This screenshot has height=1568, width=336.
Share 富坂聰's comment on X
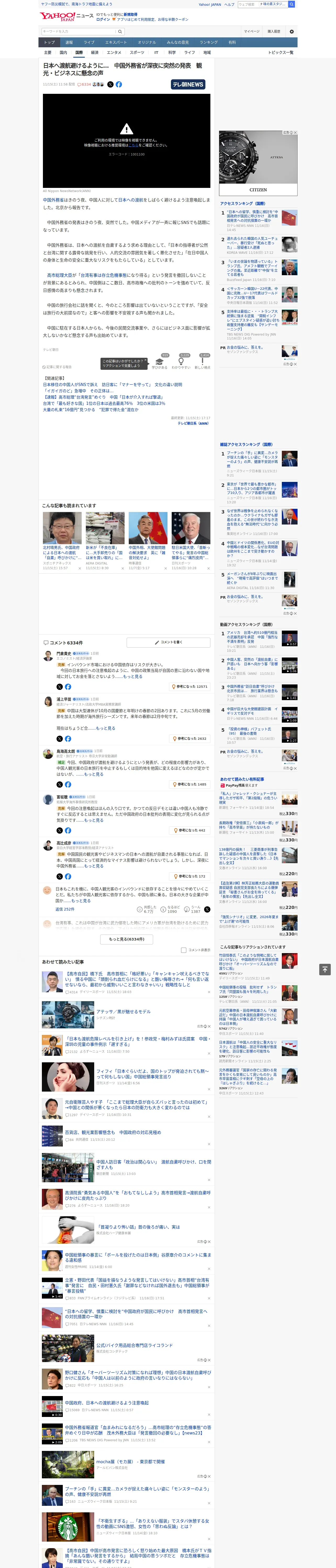point(60,830)
